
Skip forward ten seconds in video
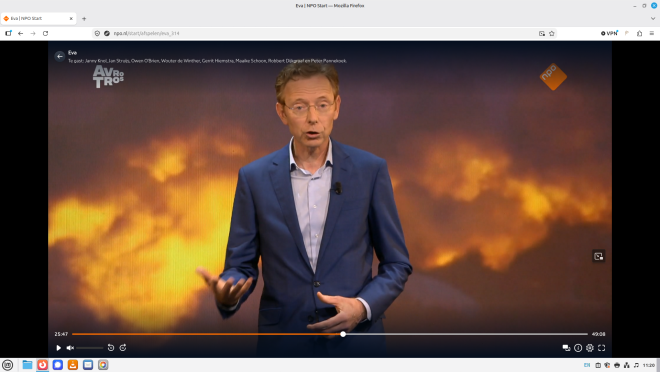tap(123, 348)
